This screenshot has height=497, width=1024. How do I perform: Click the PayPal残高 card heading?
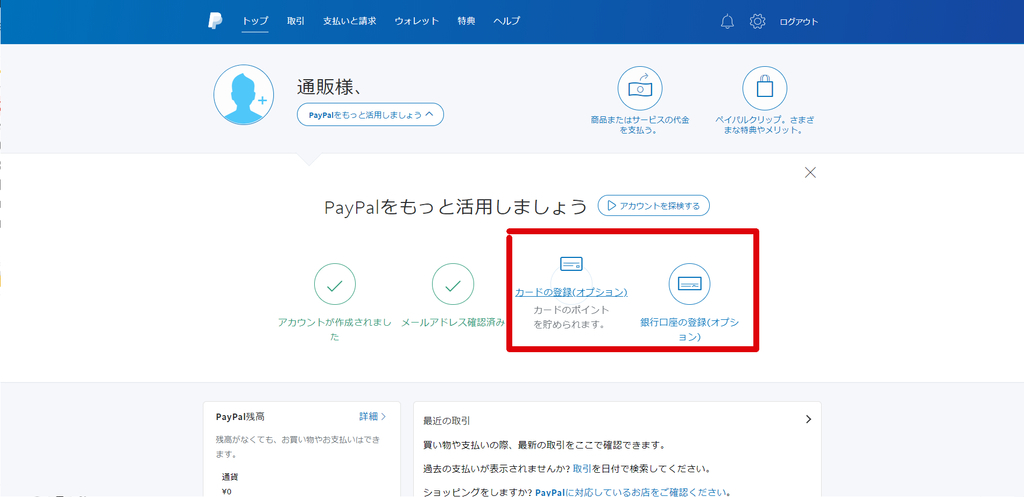(x=240, y=416)
